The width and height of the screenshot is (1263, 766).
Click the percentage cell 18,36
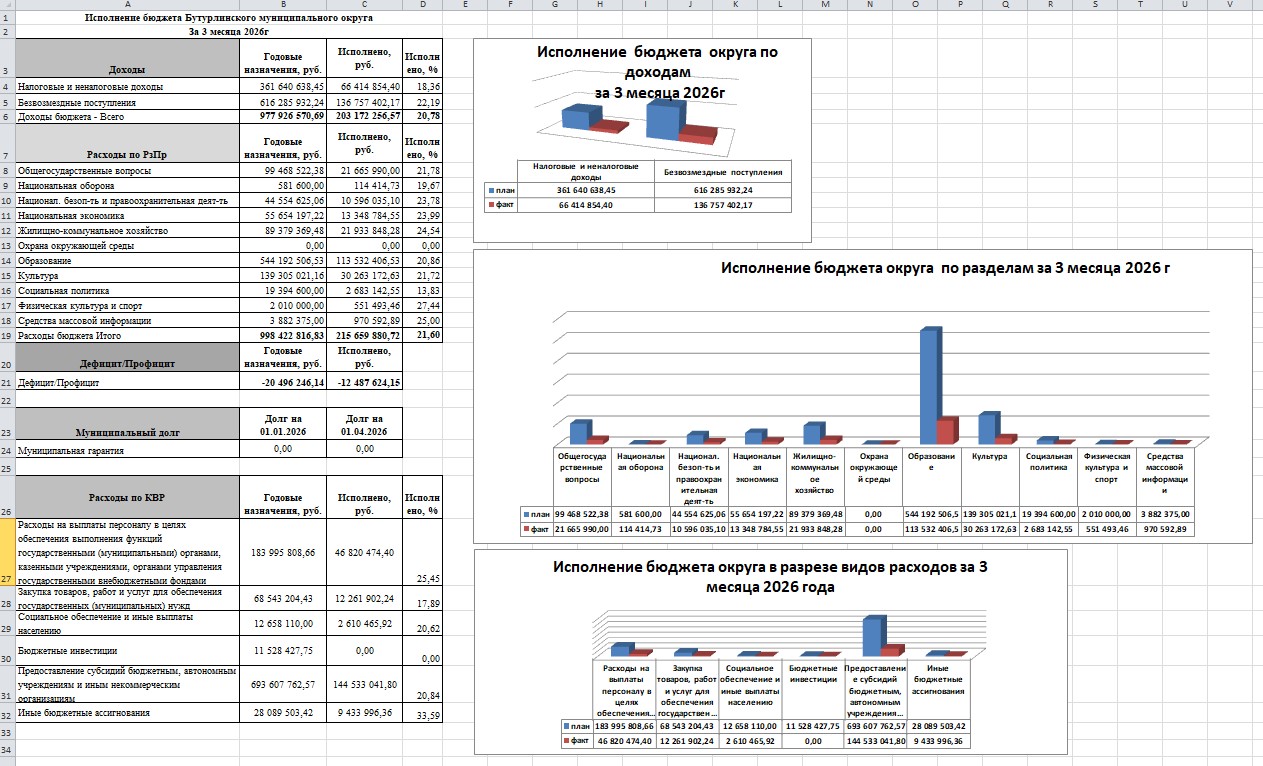(422, 87)
